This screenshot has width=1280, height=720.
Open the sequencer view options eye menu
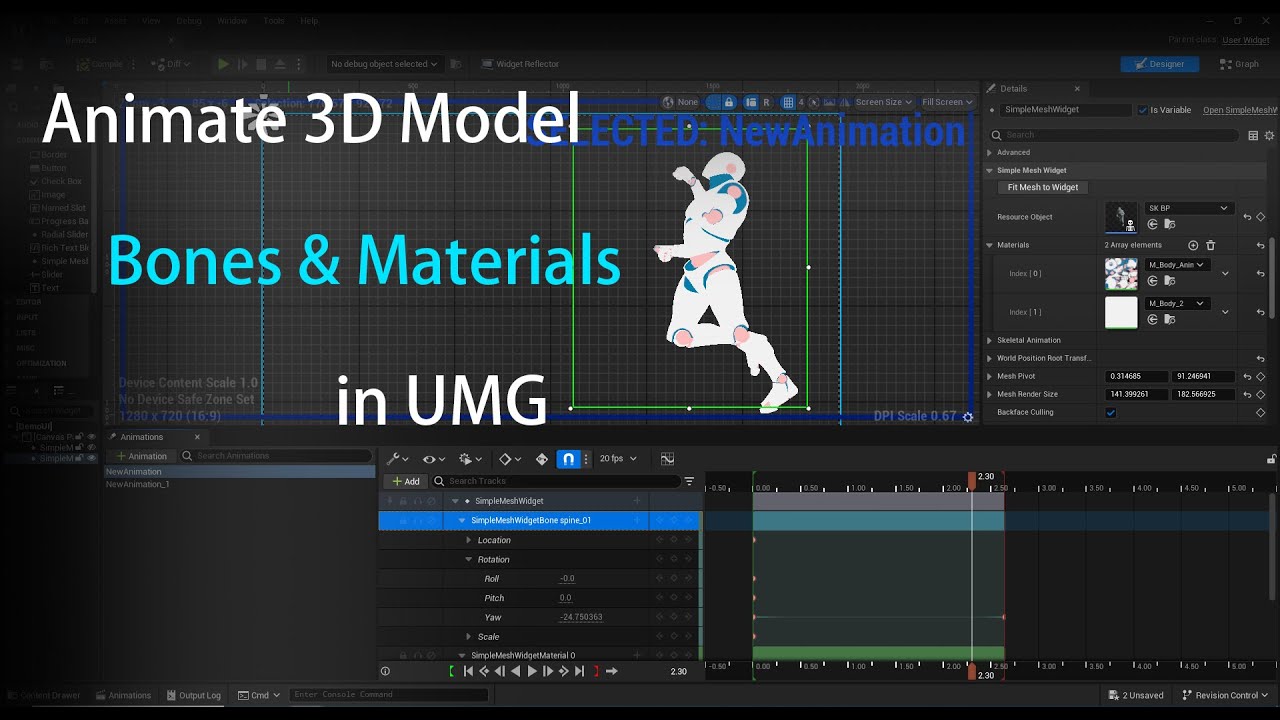(433, 459)
